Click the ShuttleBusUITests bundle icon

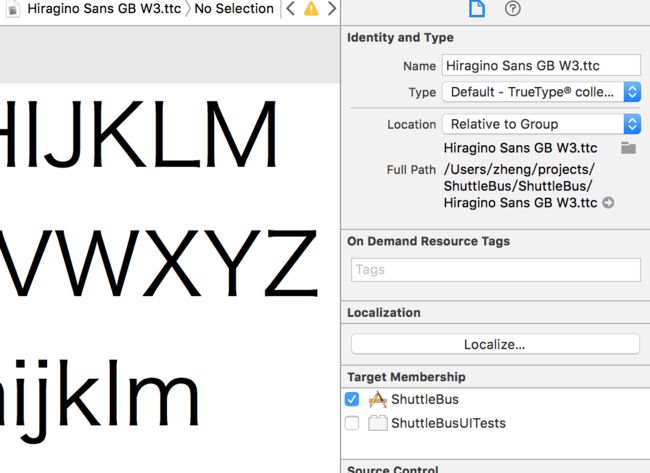click(x=378, y=423)
